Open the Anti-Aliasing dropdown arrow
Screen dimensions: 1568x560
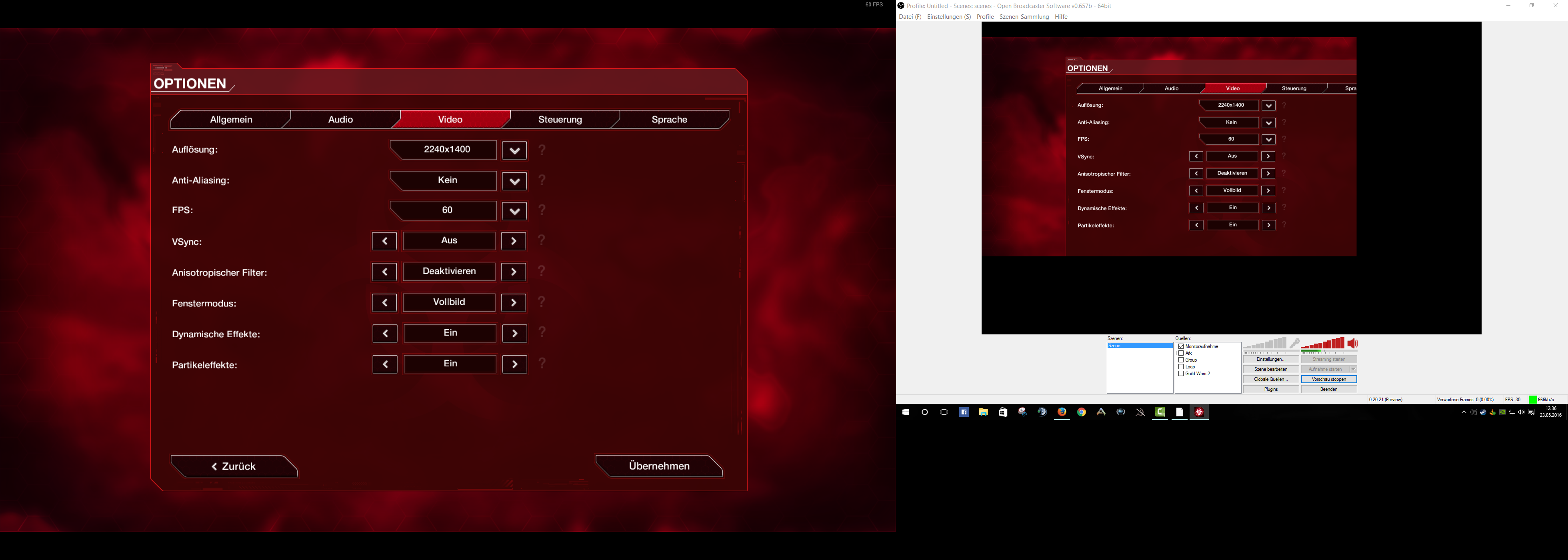[514, 181]
